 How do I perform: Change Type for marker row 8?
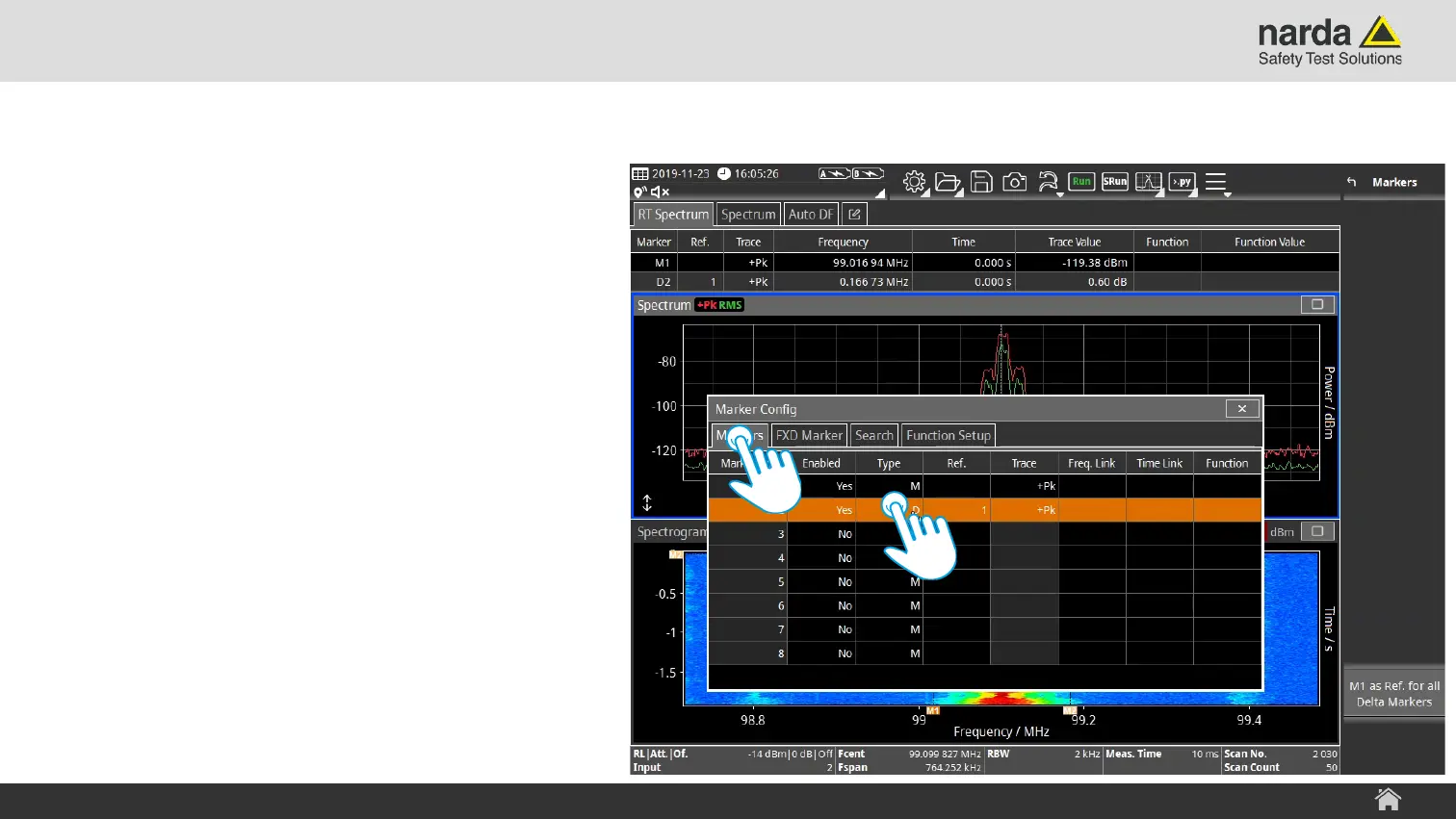[x=889, y=653]
